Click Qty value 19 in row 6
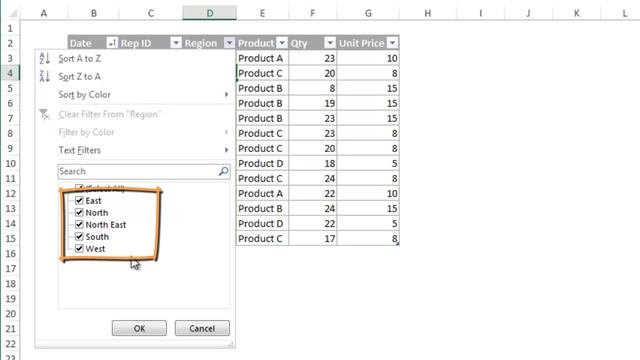Viewport: 640px width, 360px height. coord(313,103)
